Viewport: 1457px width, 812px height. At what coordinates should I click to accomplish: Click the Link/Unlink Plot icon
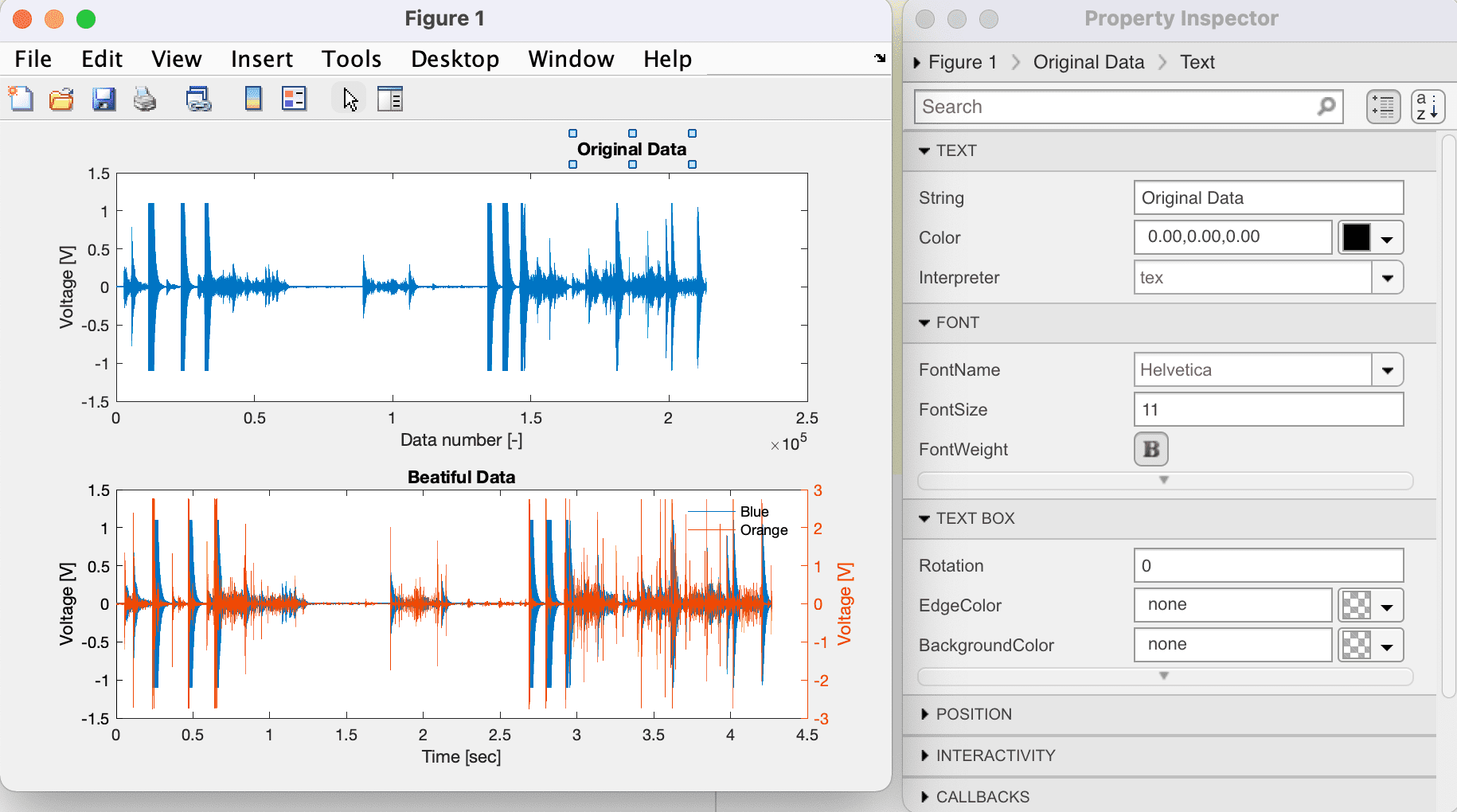[x=198, y=99]
